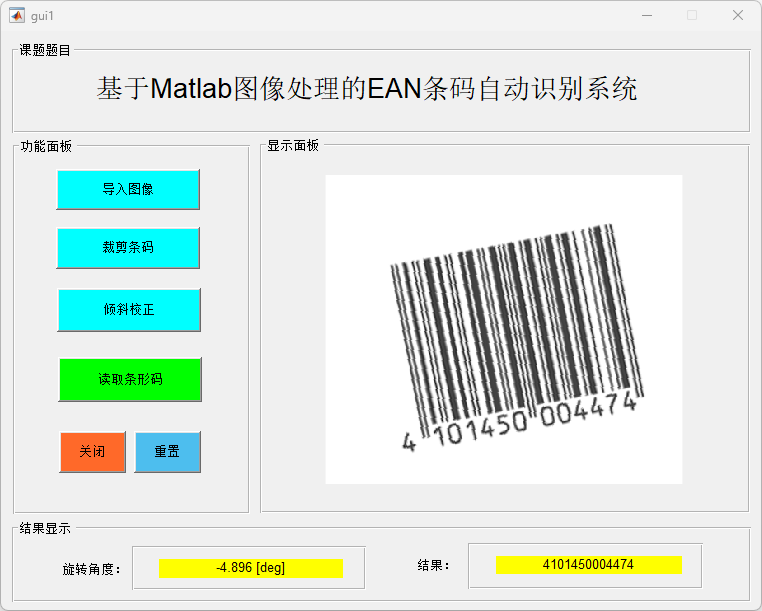762x611 pixels.
Task: Click the 旋转角度 label text
Action: click(x=91, y=569)
